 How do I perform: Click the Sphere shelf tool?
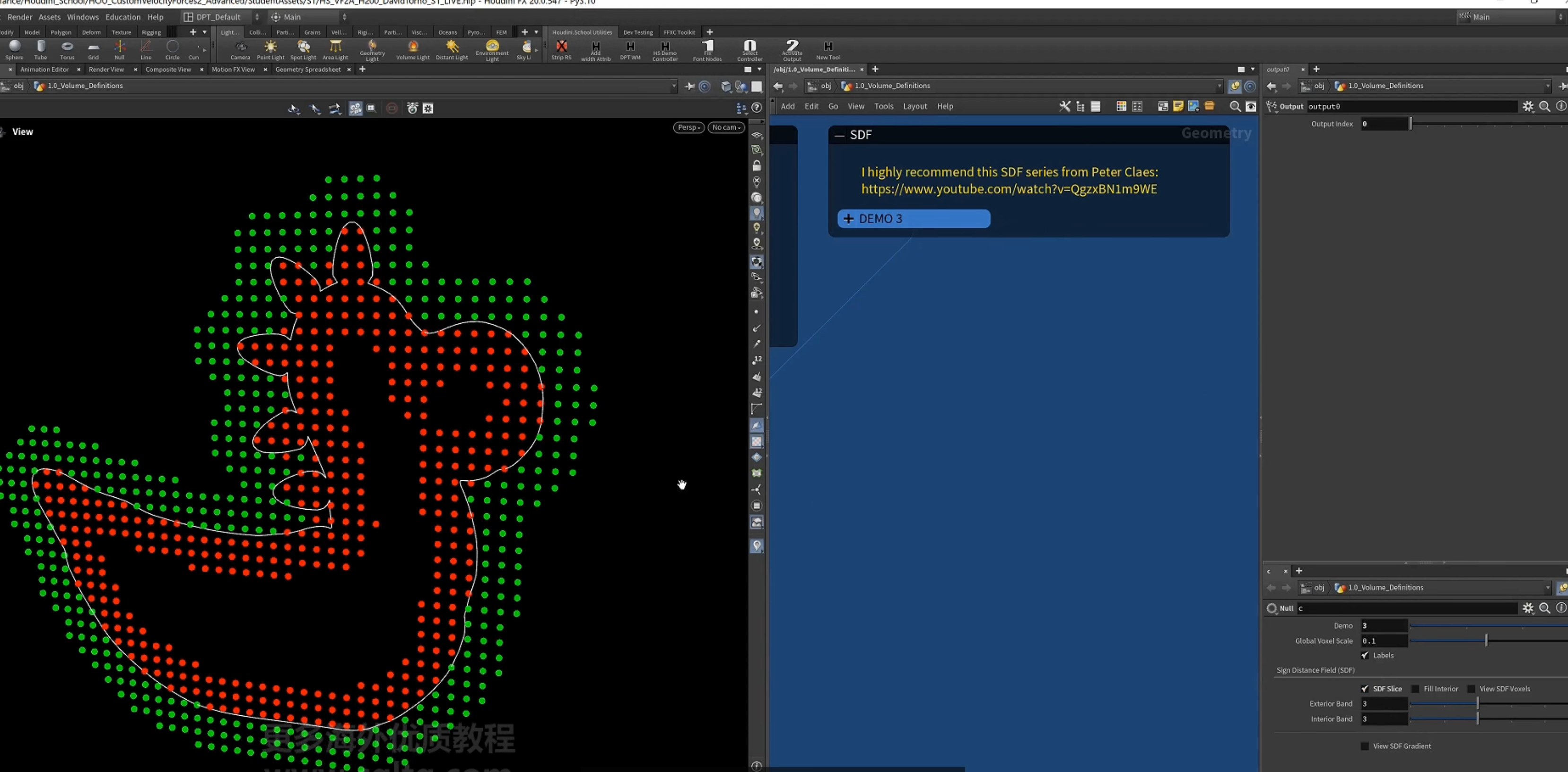coord(15,50)
